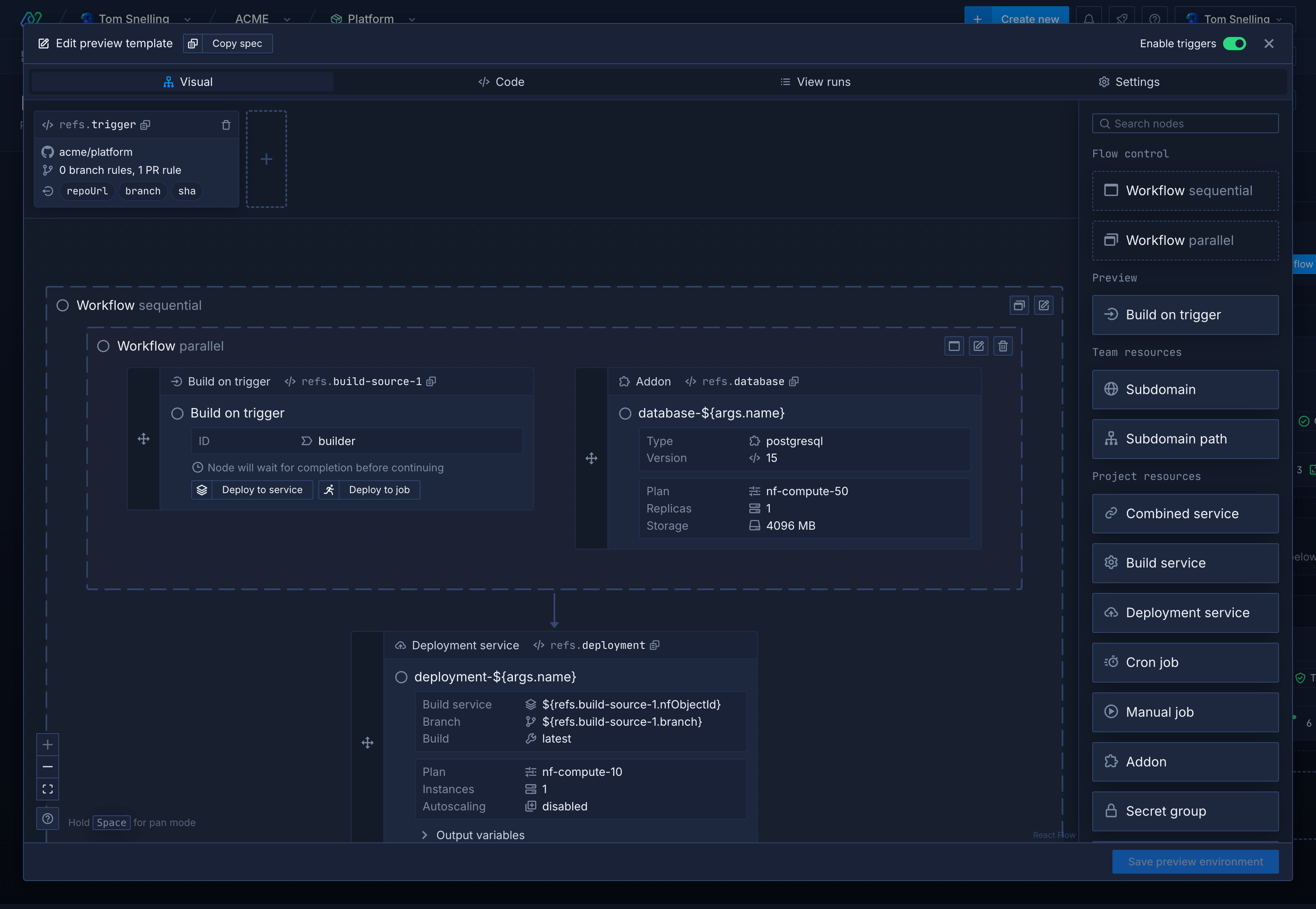Click the edit icon on Workflow sequential
The image size is (1316, 909).
(x=1043, y=305)
